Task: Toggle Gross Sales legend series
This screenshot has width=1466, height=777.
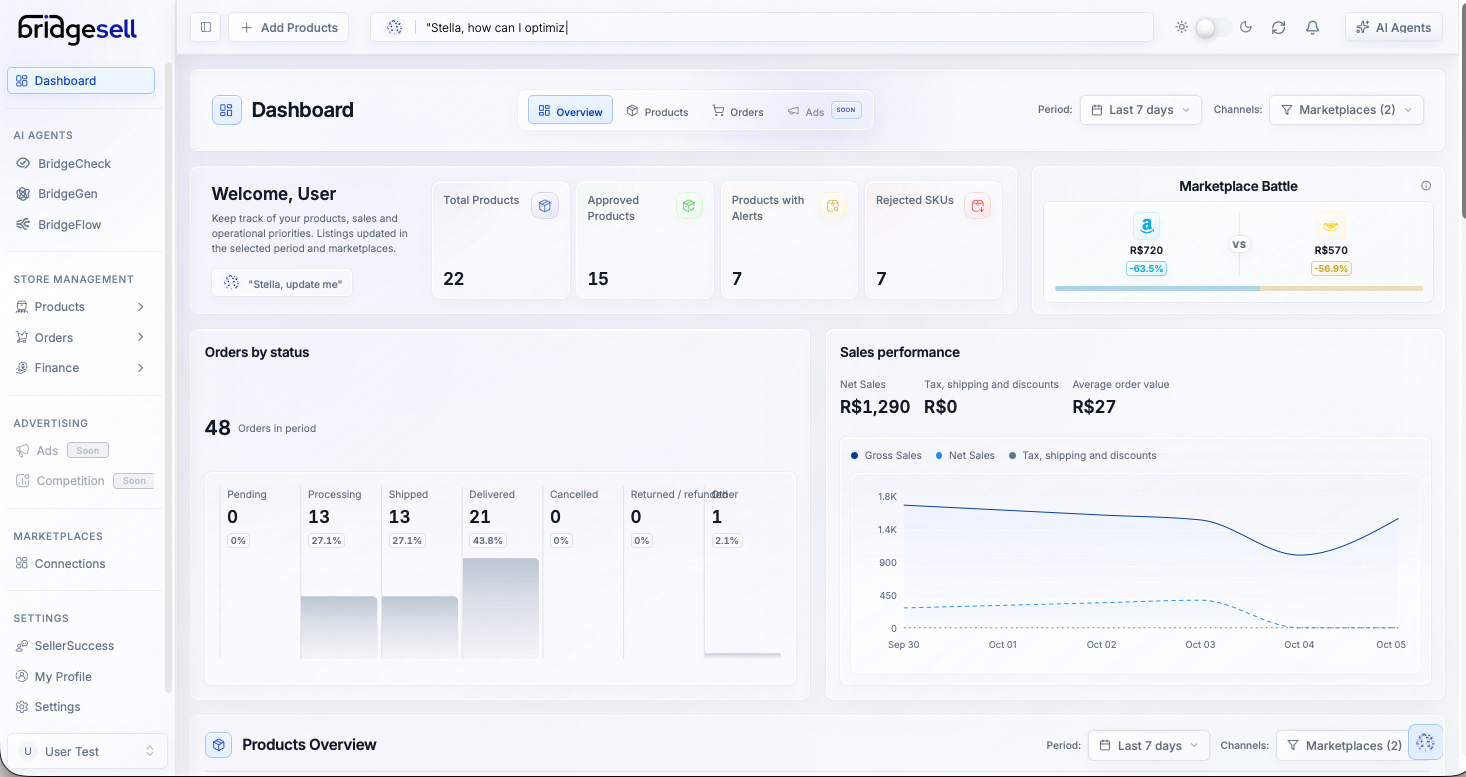Action: tap(886, 455)
